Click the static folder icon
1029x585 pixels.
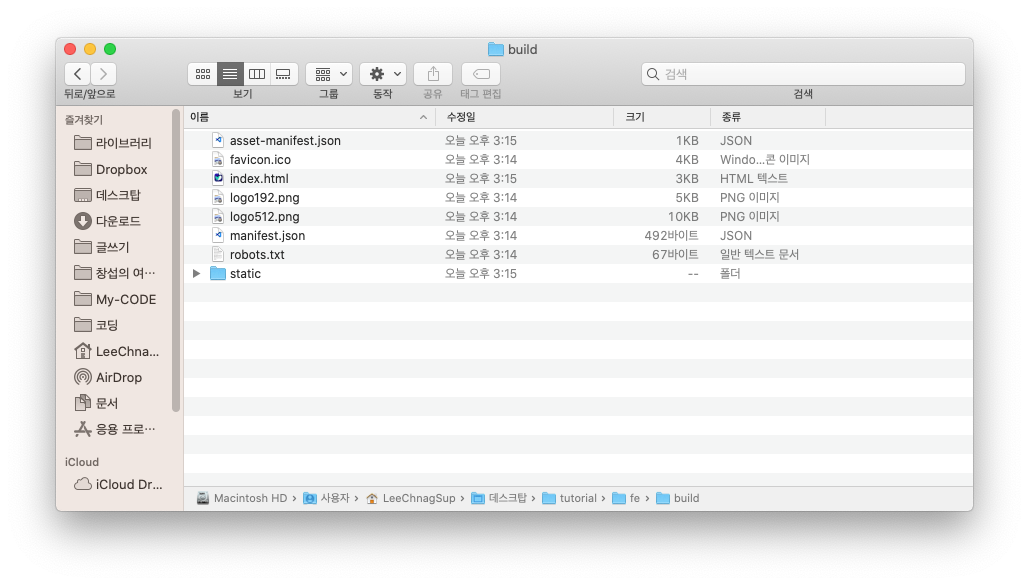coord(218,273)
